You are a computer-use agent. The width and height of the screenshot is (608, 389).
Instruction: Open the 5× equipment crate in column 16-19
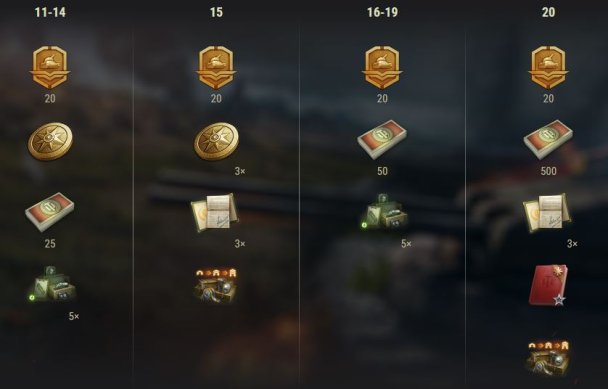(x=384, y=213)
